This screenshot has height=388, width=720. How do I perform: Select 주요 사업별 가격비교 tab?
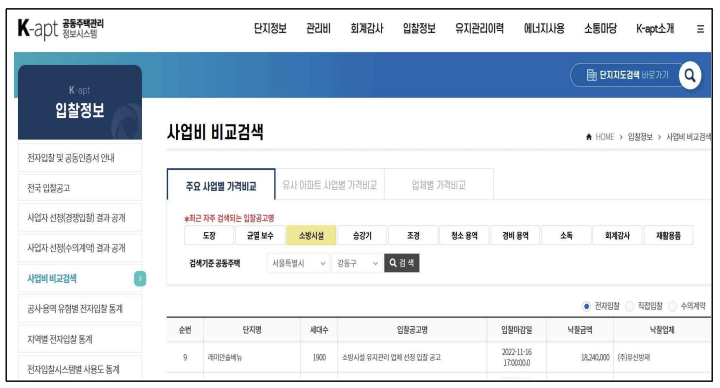coord(221,186)
